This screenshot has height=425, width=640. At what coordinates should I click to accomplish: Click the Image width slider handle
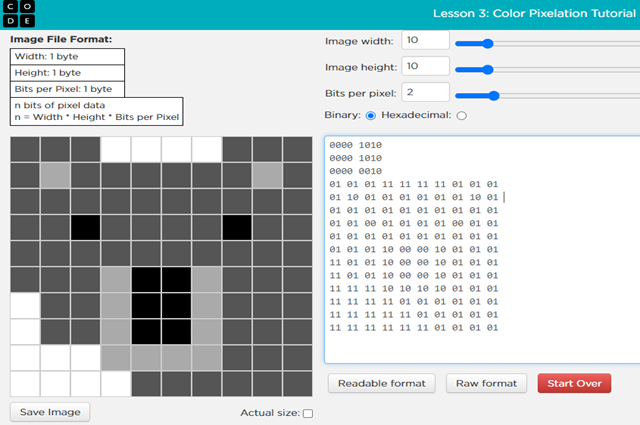pos(488,43)
